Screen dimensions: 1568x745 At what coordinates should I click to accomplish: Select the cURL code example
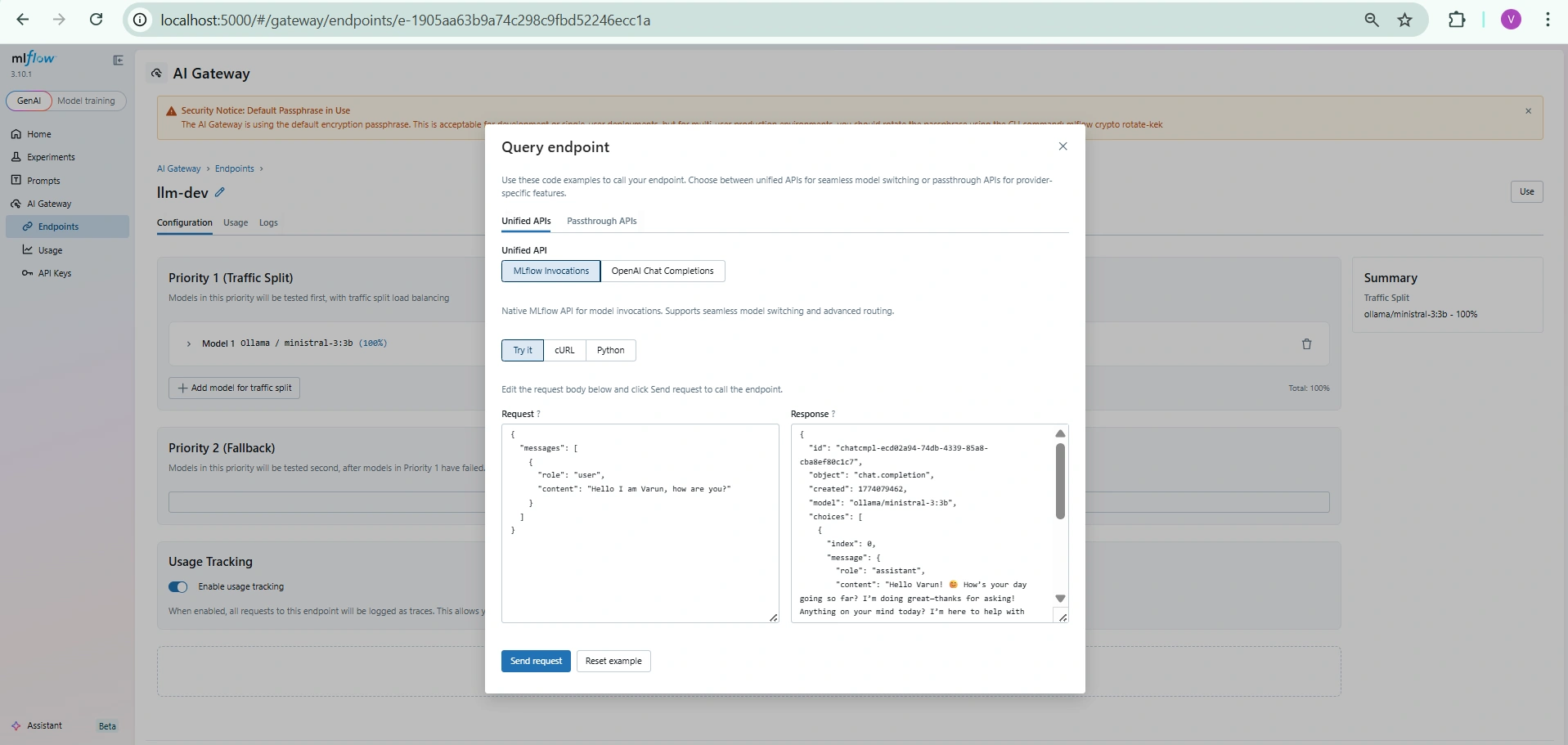(x=564, y=350)
